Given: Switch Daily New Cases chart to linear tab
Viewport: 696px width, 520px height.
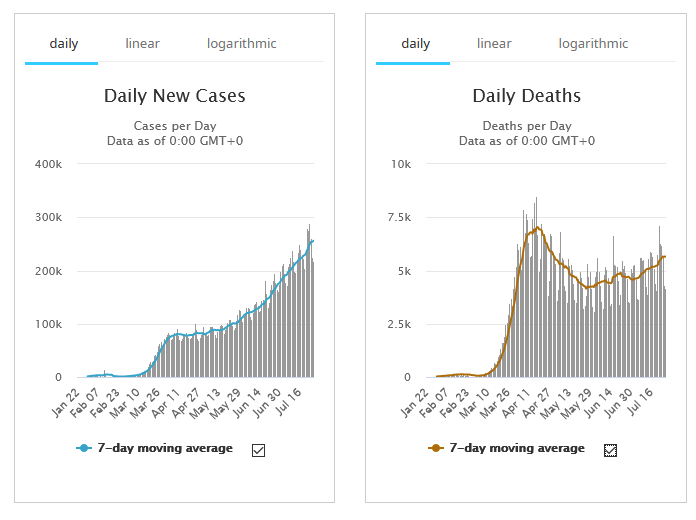Looking at the screenshot, I should coord(142,44).
